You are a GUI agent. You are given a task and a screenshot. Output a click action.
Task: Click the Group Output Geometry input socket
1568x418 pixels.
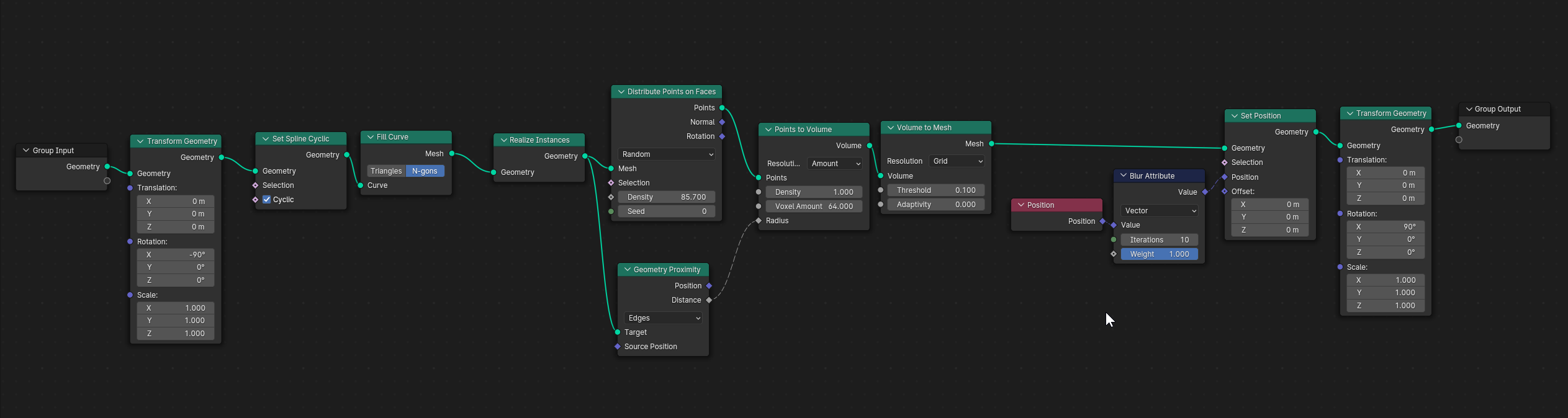point(1459,126)
